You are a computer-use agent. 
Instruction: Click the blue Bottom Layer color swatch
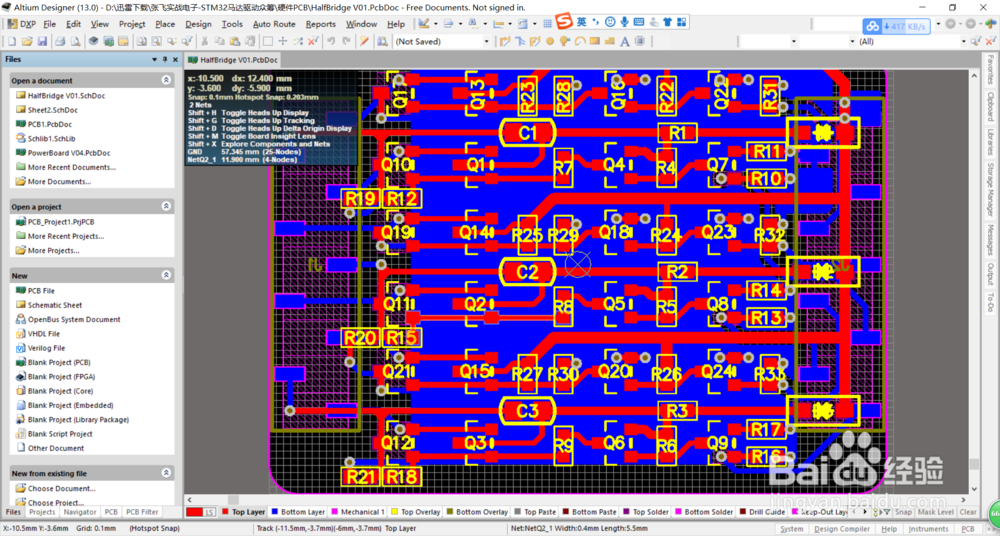[276, 512]
